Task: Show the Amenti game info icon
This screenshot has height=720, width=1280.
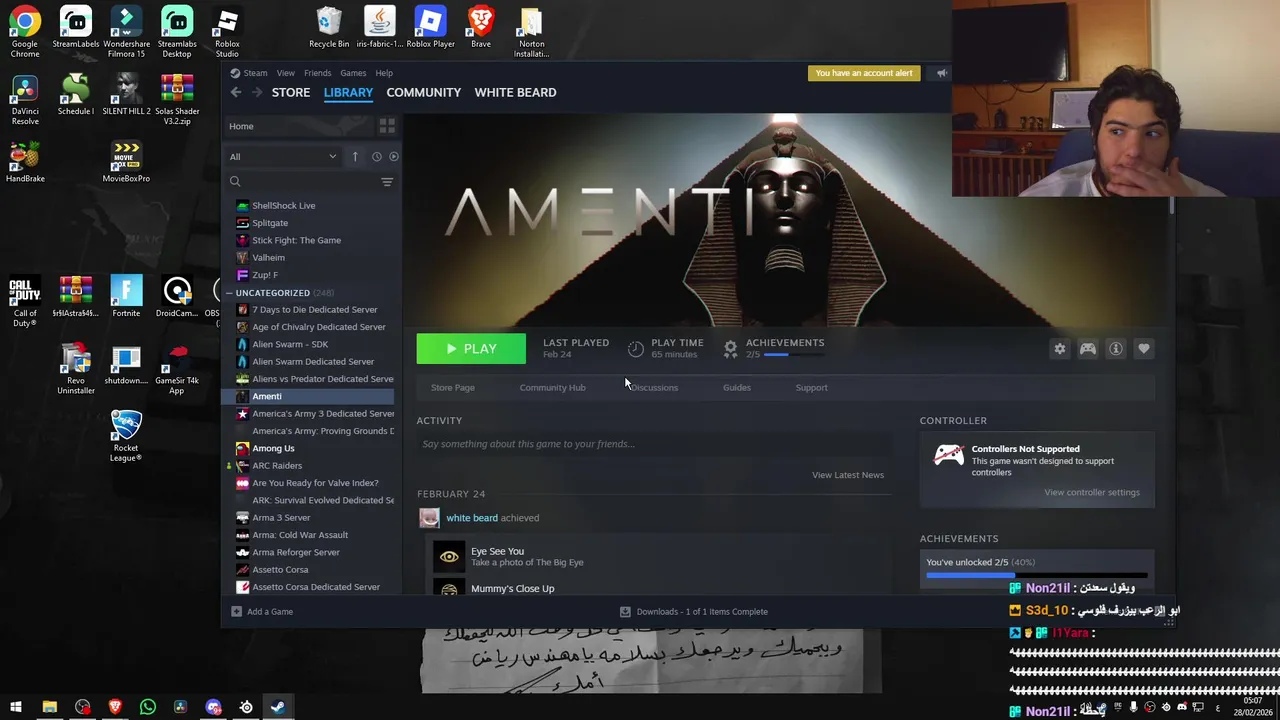Action: [1116, 348]
